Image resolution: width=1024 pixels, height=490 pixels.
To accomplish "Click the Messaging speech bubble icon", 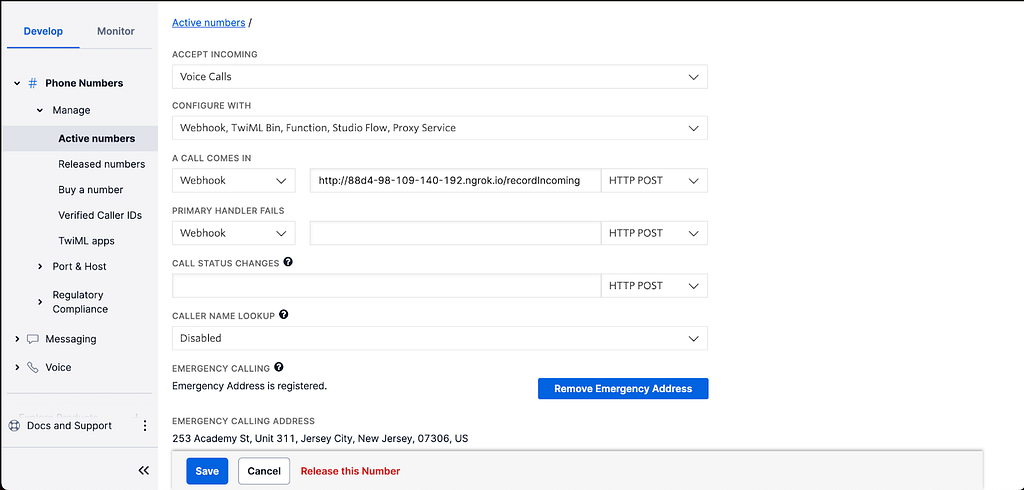I will (33, 339).
